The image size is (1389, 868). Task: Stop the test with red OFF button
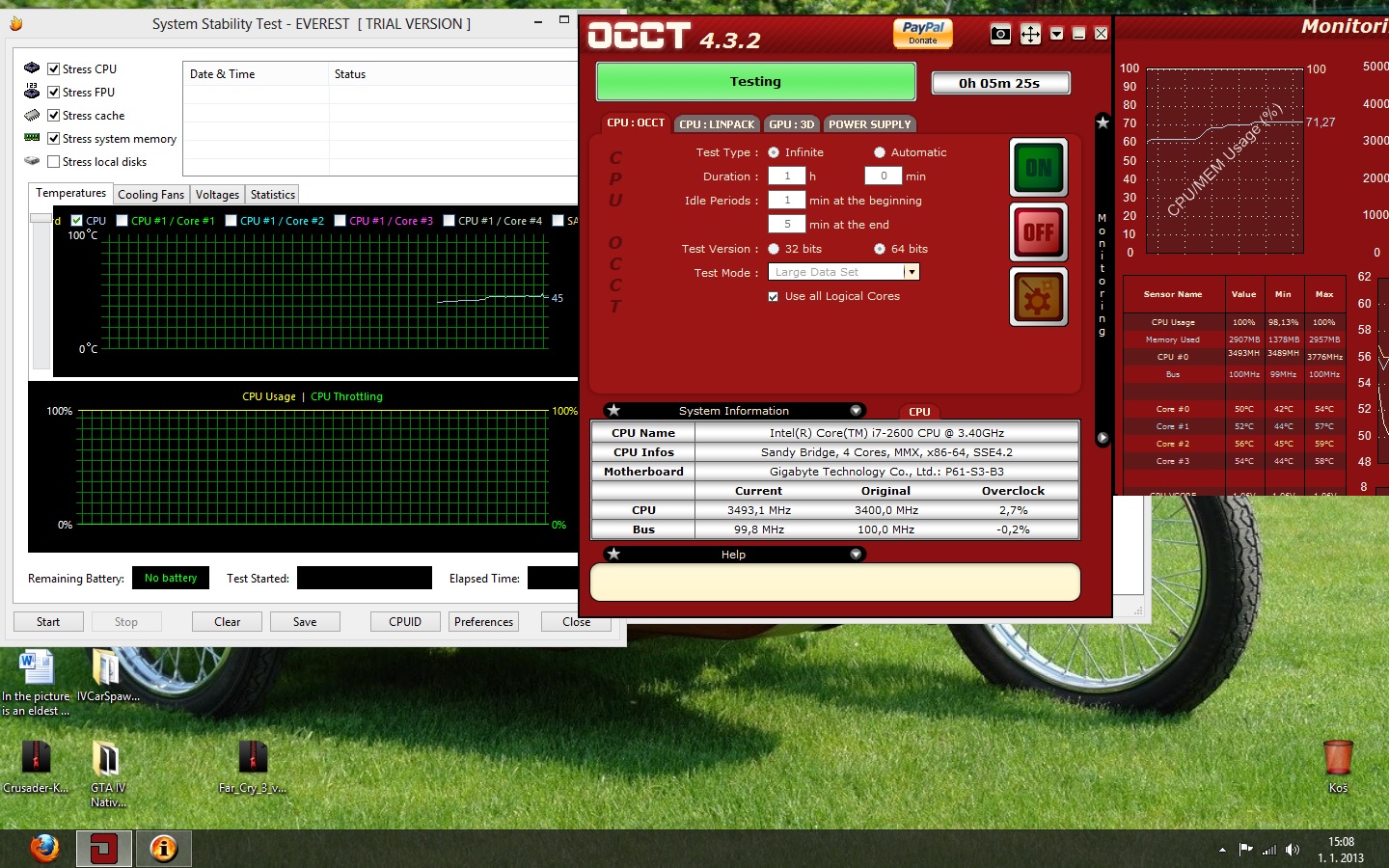(x=1039, y=232)
